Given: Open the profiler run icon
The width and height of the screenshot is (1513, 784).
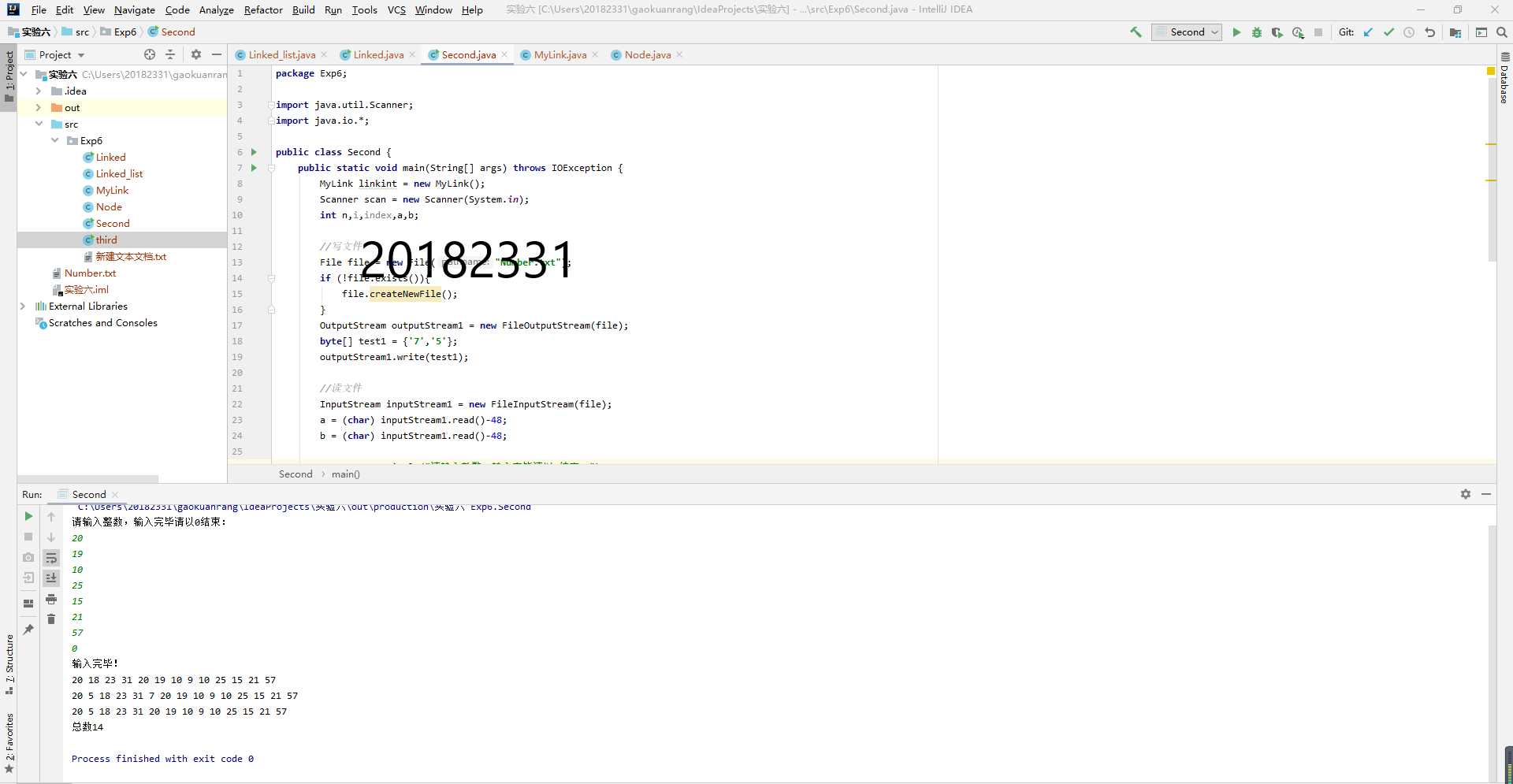Looking at the screenshot, I should pyautogui.click(x=1298, y=32).
